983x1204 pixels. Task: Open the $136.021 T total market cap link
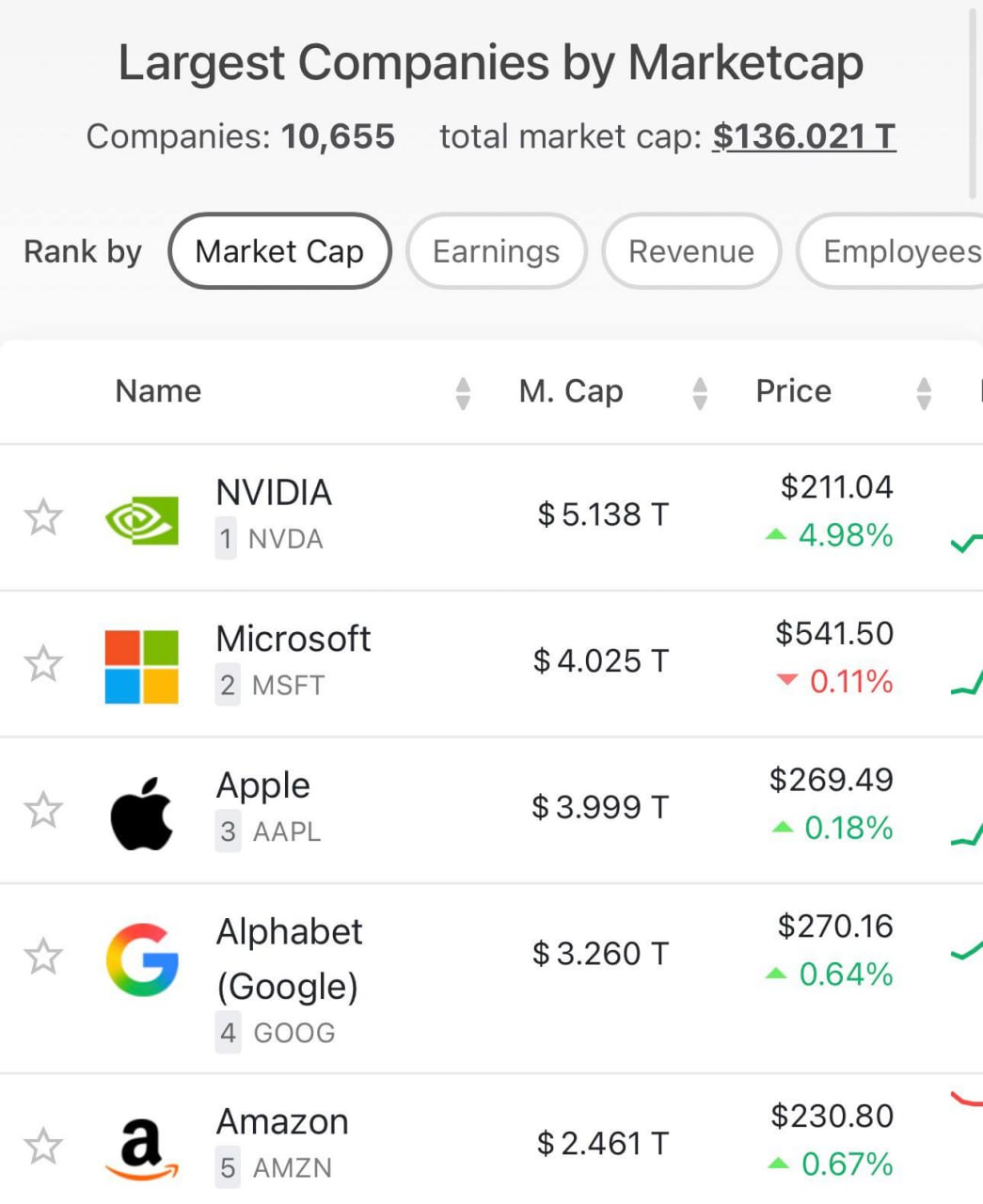click(803, 136)
